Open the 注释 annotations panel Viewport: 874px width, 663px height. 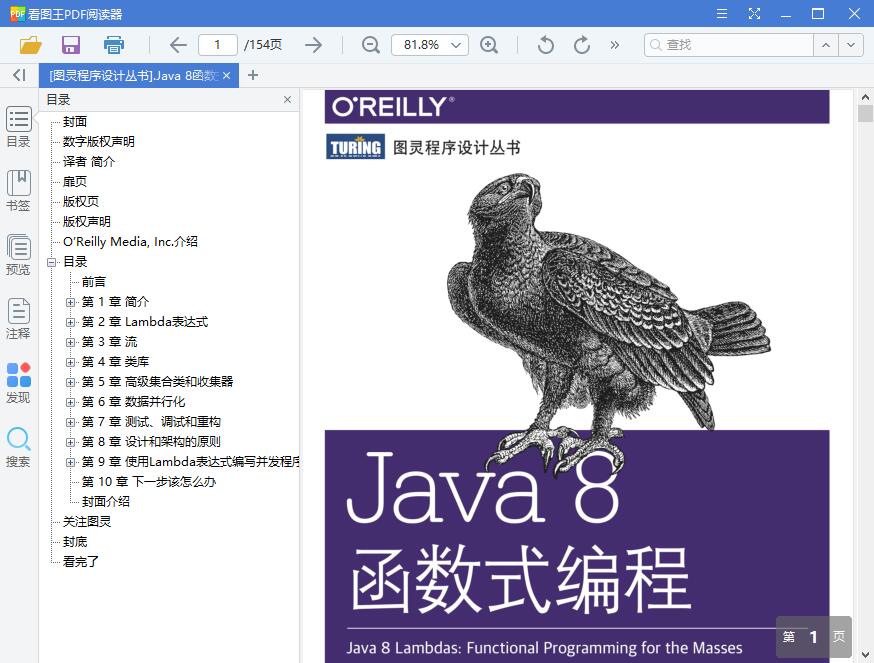point(18,319)
